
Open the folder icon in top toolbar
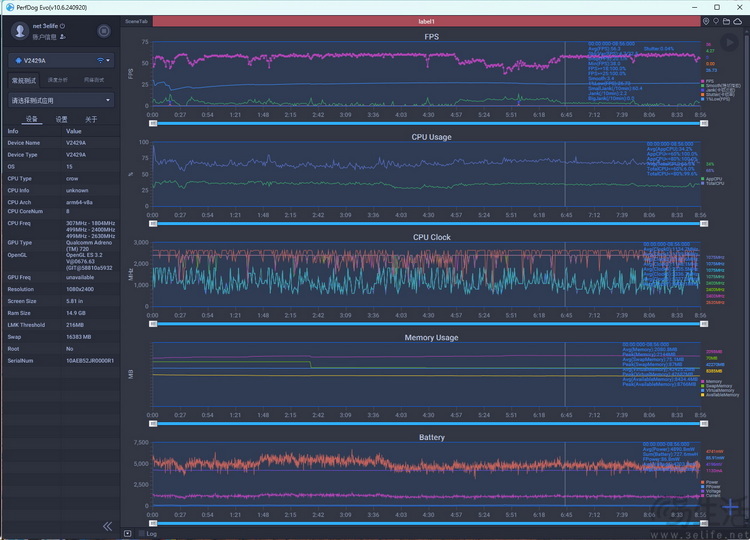(726, 22)
